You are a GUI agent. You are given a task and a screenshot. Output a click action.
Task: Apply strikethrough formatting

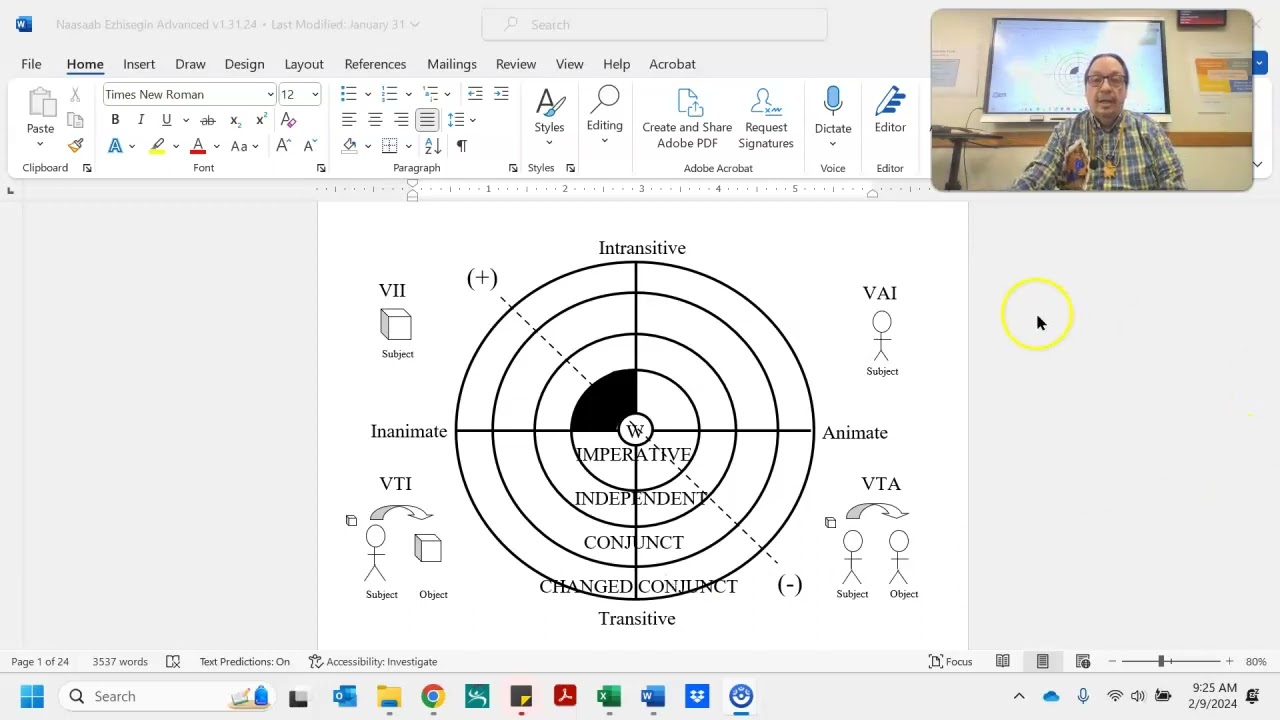(208, 120)
